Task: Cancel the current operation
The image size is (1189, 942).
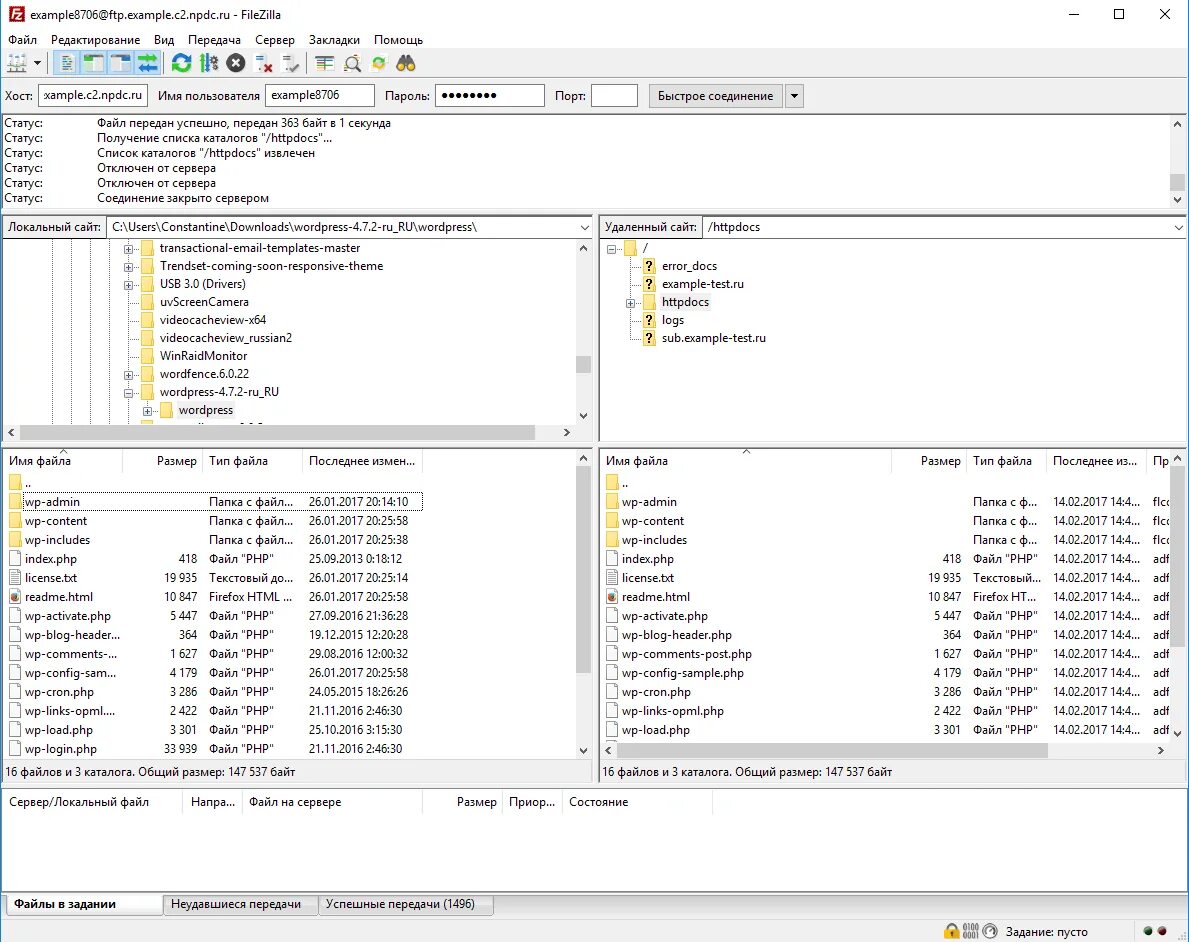Action: (236, 64)
